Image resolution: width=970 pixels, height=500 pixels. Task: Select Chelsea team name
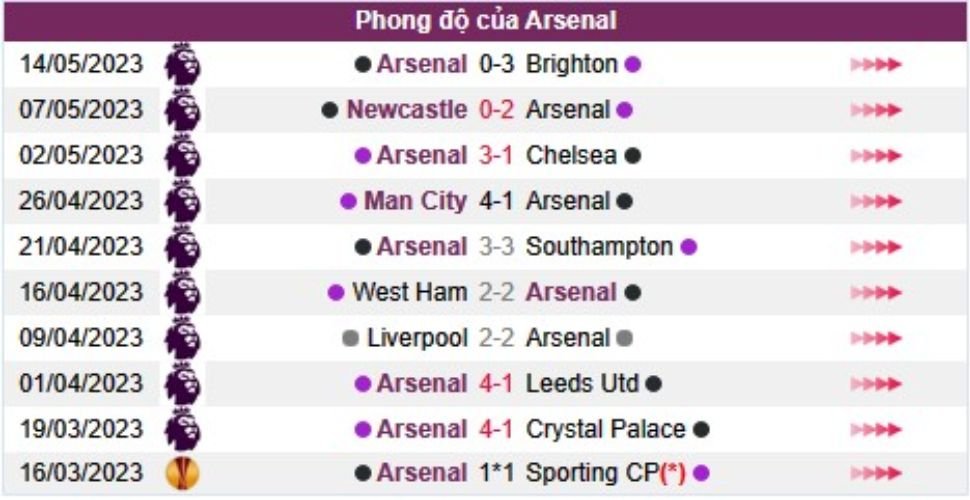(571, 156)
